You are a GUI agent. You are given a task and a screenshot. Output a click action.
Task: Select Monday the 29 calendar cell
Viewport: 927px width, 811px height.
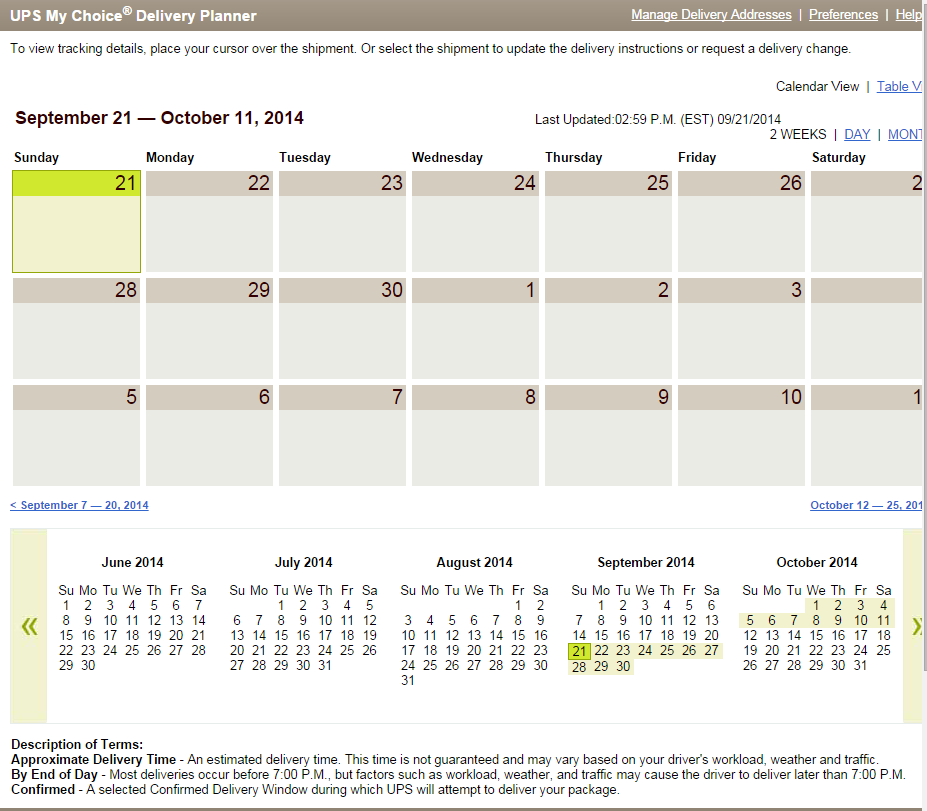[x=209, y=329]
